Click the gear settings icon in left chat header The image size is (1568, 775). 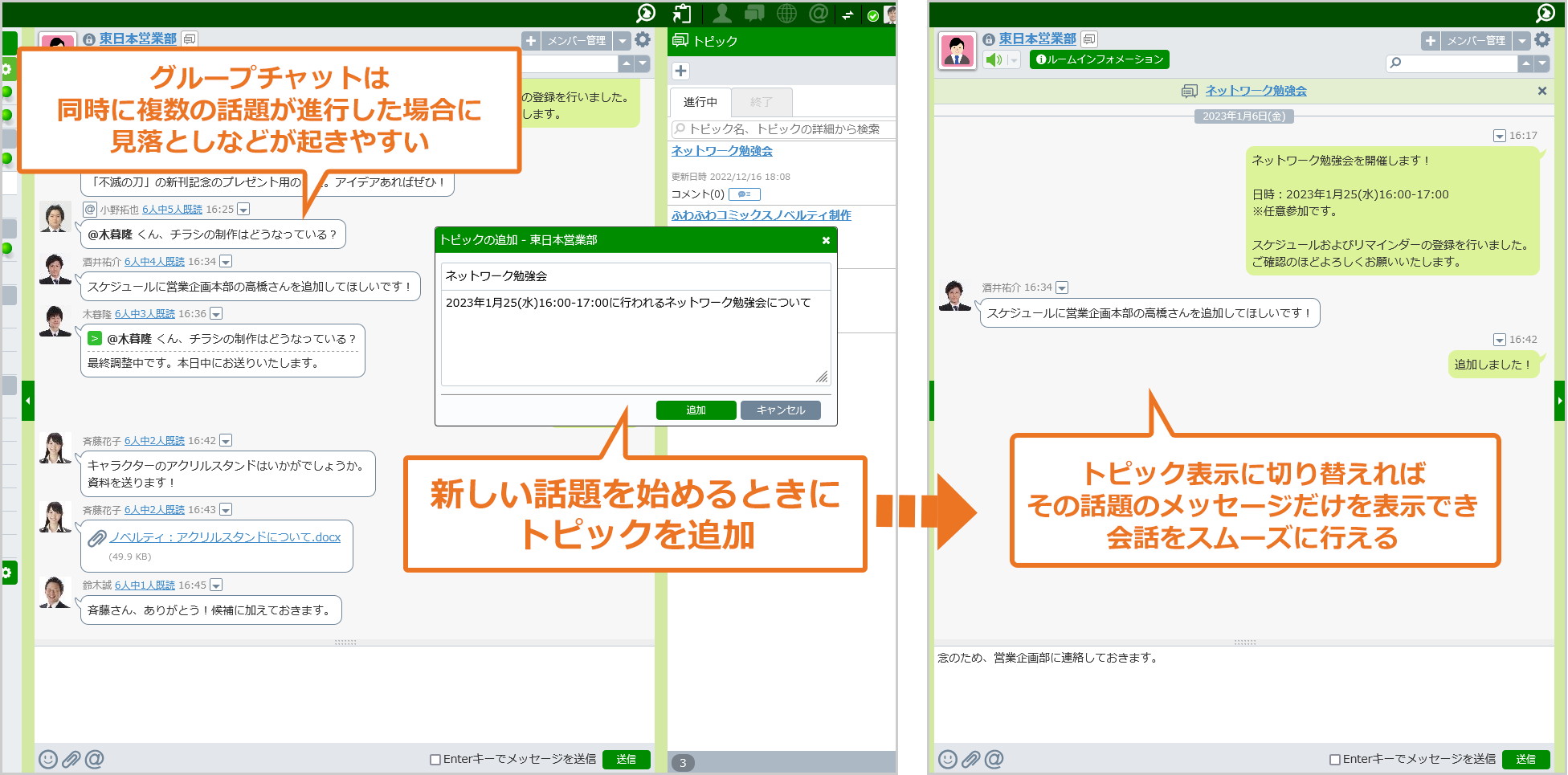click(x=643, y=39)
